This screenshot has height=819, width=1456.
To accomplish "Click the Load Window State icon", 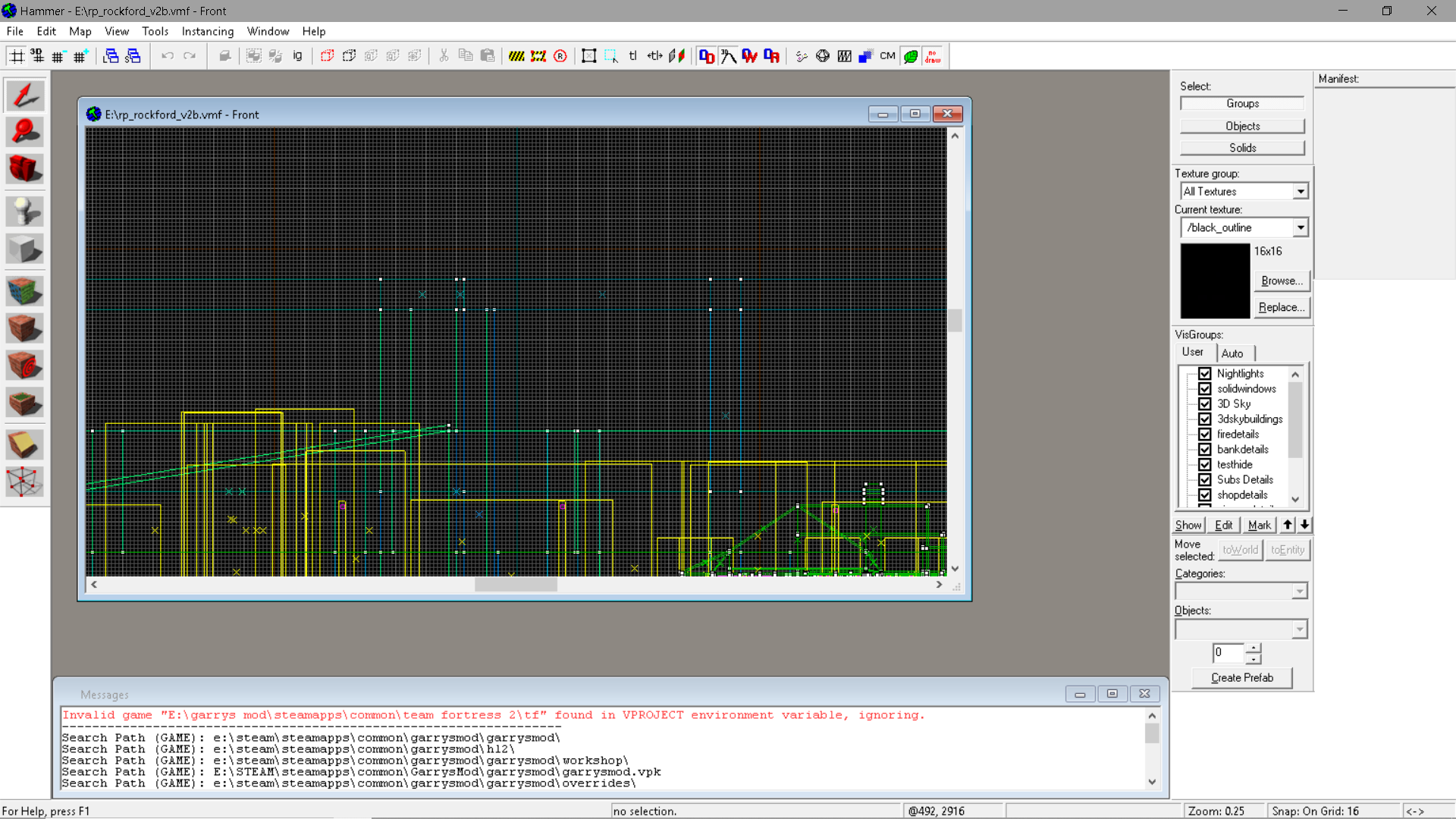I will coord(111,56).
